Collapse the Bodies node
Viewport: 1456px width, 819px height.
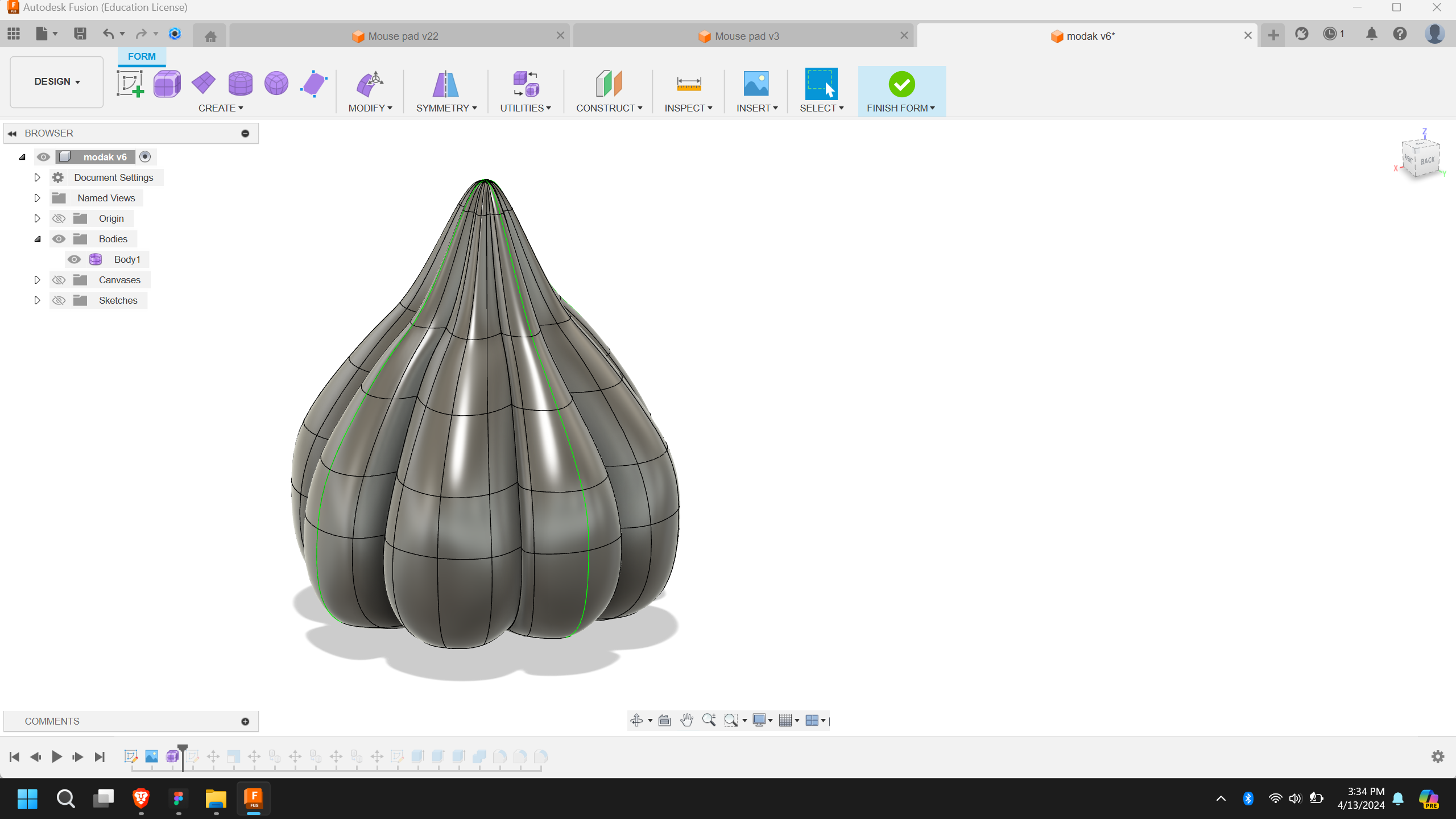(x=38, y=239)
